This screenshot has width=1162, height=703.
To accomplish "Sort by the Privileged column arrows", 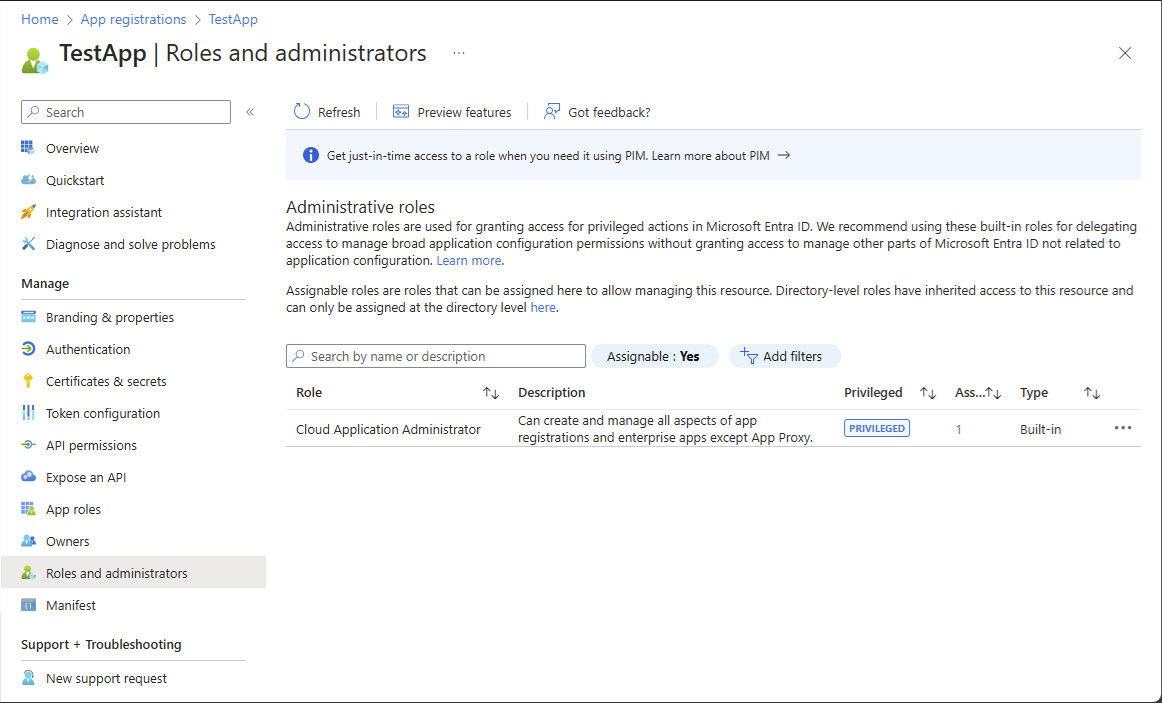I will [928, 393].
